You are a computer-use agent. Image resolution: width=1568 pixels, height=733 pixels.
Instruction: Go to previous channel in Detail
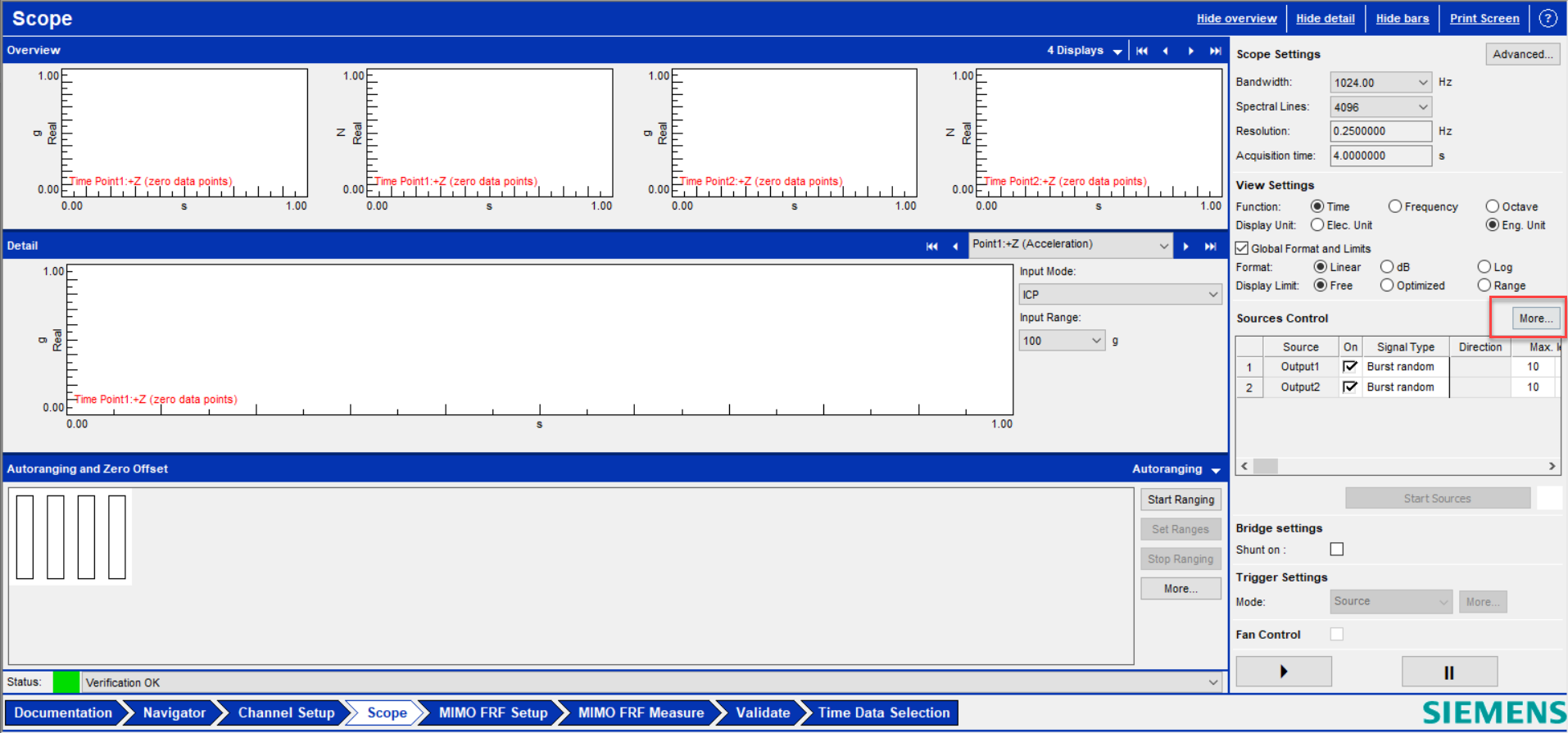tap(955, 247)
